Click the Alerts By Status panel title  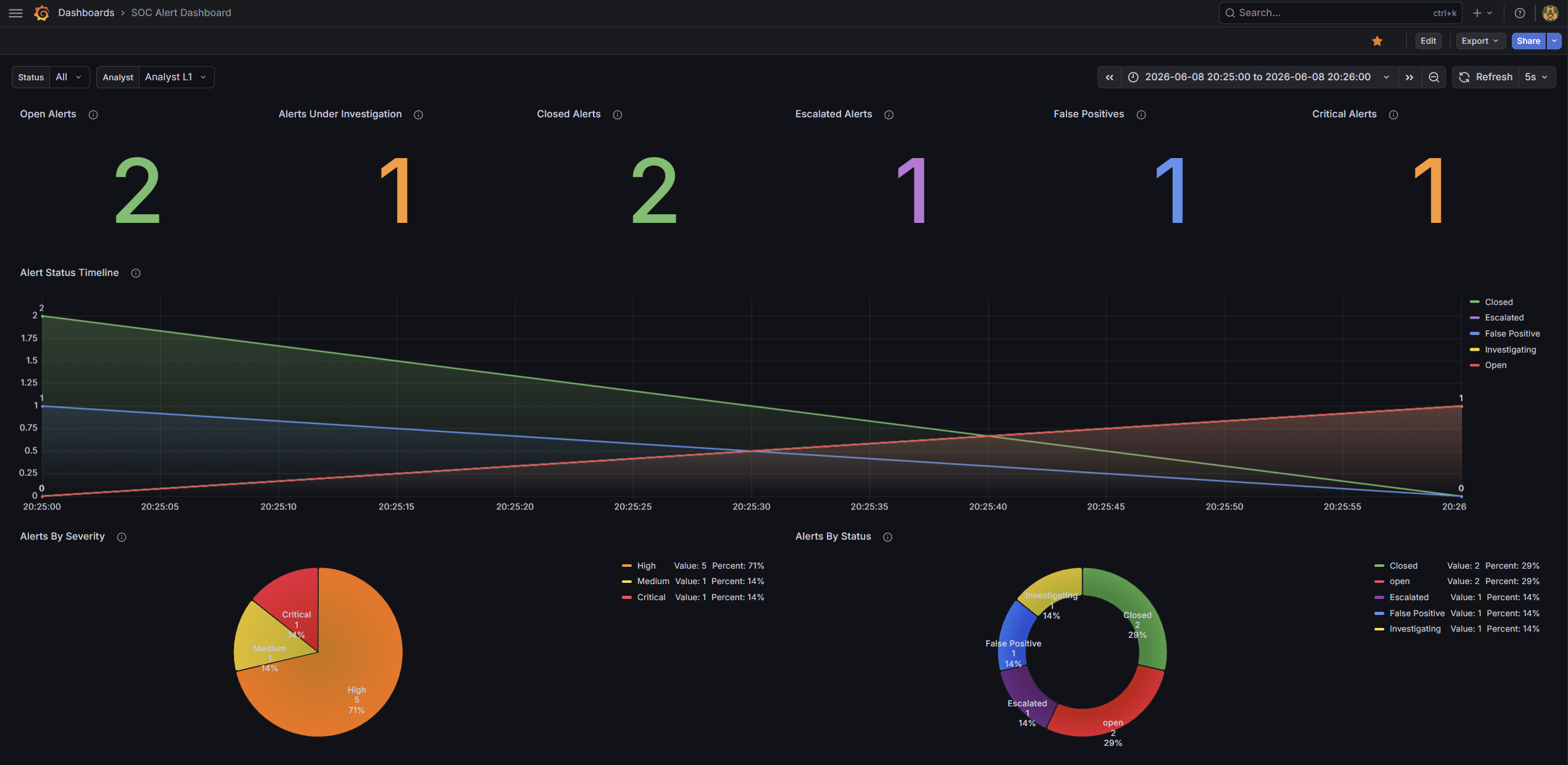click(833, 537)
